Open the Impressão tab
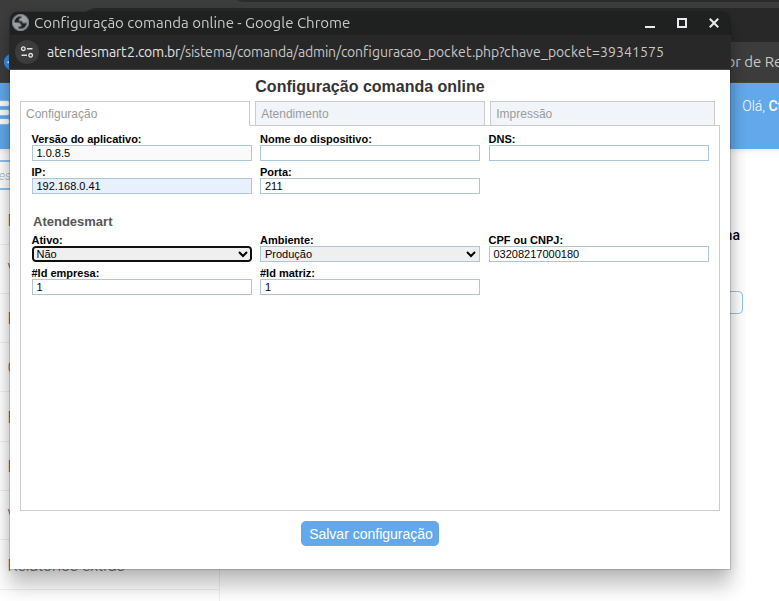Image resolution: width=779 pixels, height=601 pixels. click(602, 114)
